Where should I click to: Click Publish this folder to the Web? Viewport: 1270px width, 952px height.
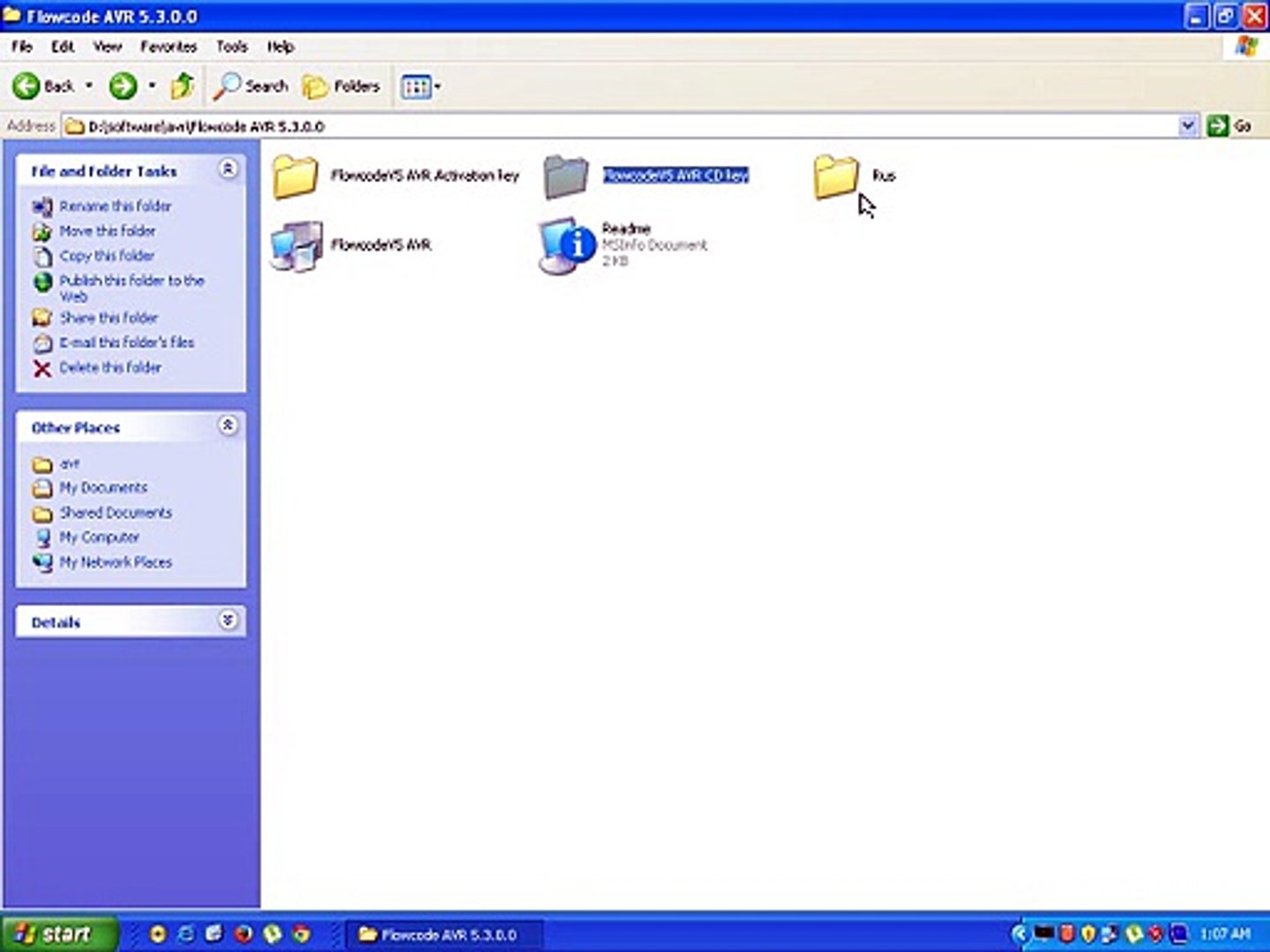tap(131, 287)
